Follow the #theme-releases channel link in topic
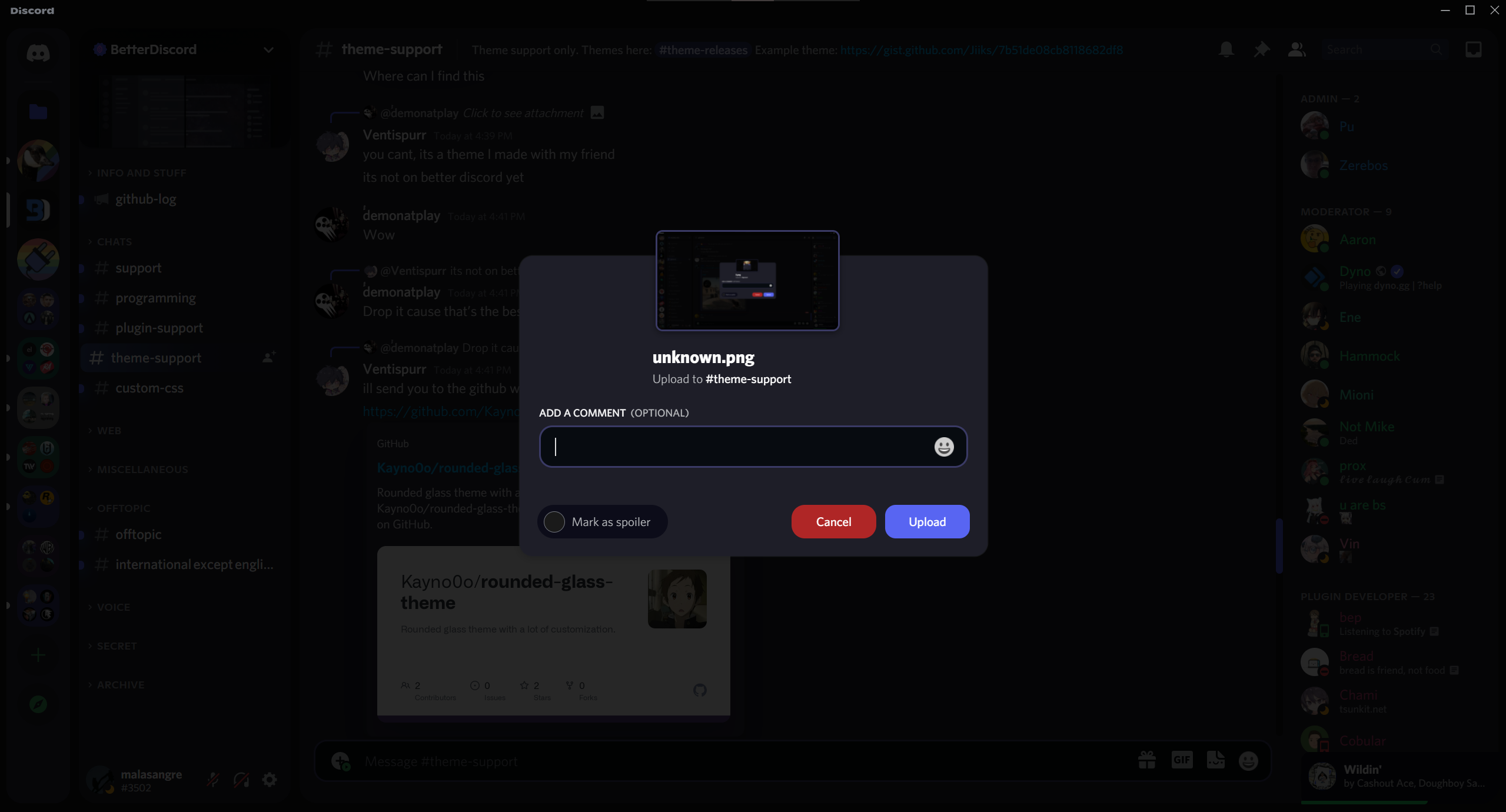Viewport: 1506px width, 812px height. pos(703,50)
